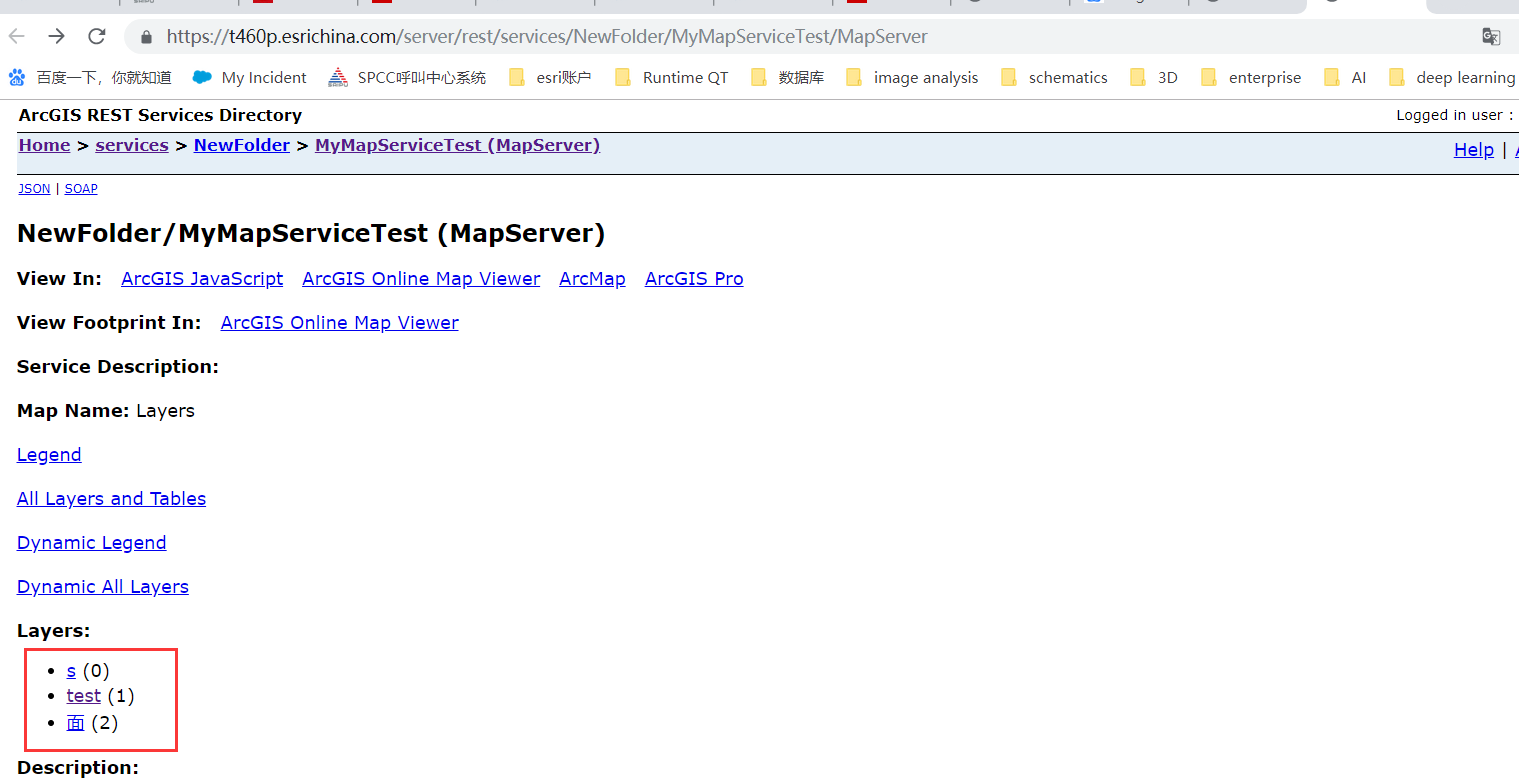Open the NewFolder breadcrumb link
The image size is (1519, 779).
242,145
